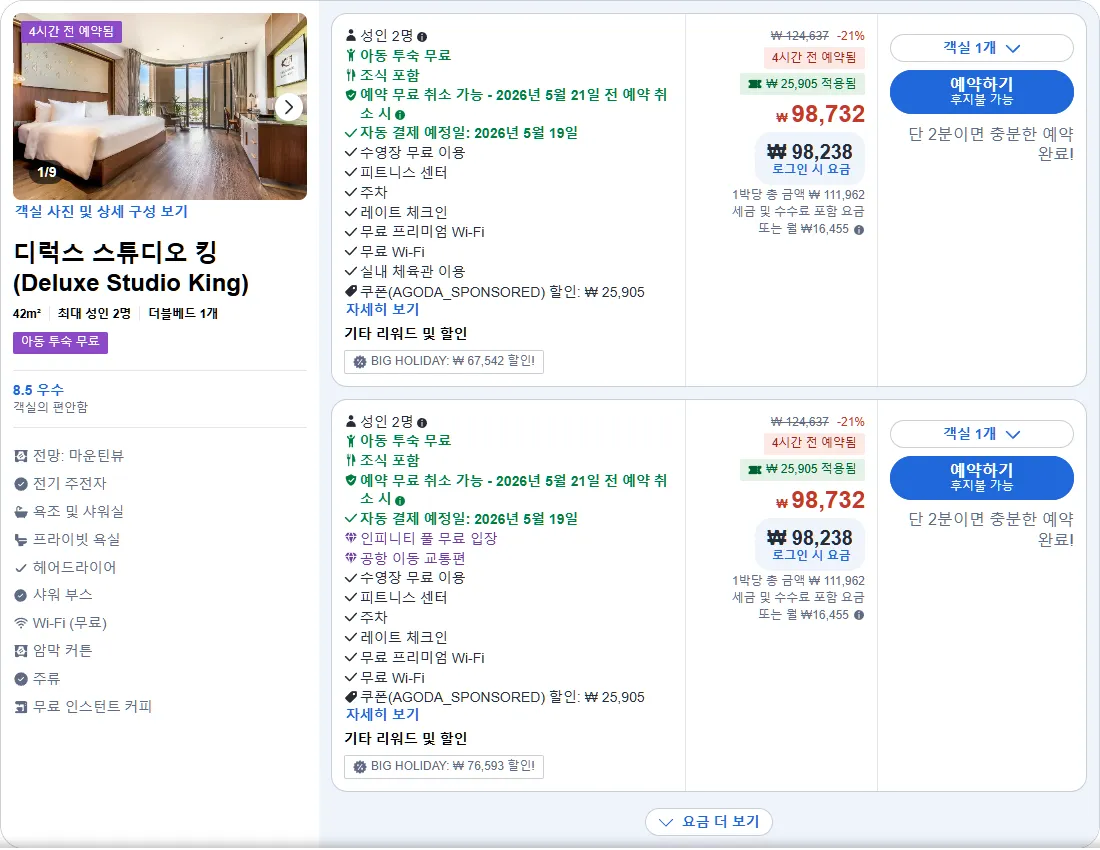1100x850 pixels.
Task: Click info icon next to first 월 ₩16,455
Action: point(859,229)
